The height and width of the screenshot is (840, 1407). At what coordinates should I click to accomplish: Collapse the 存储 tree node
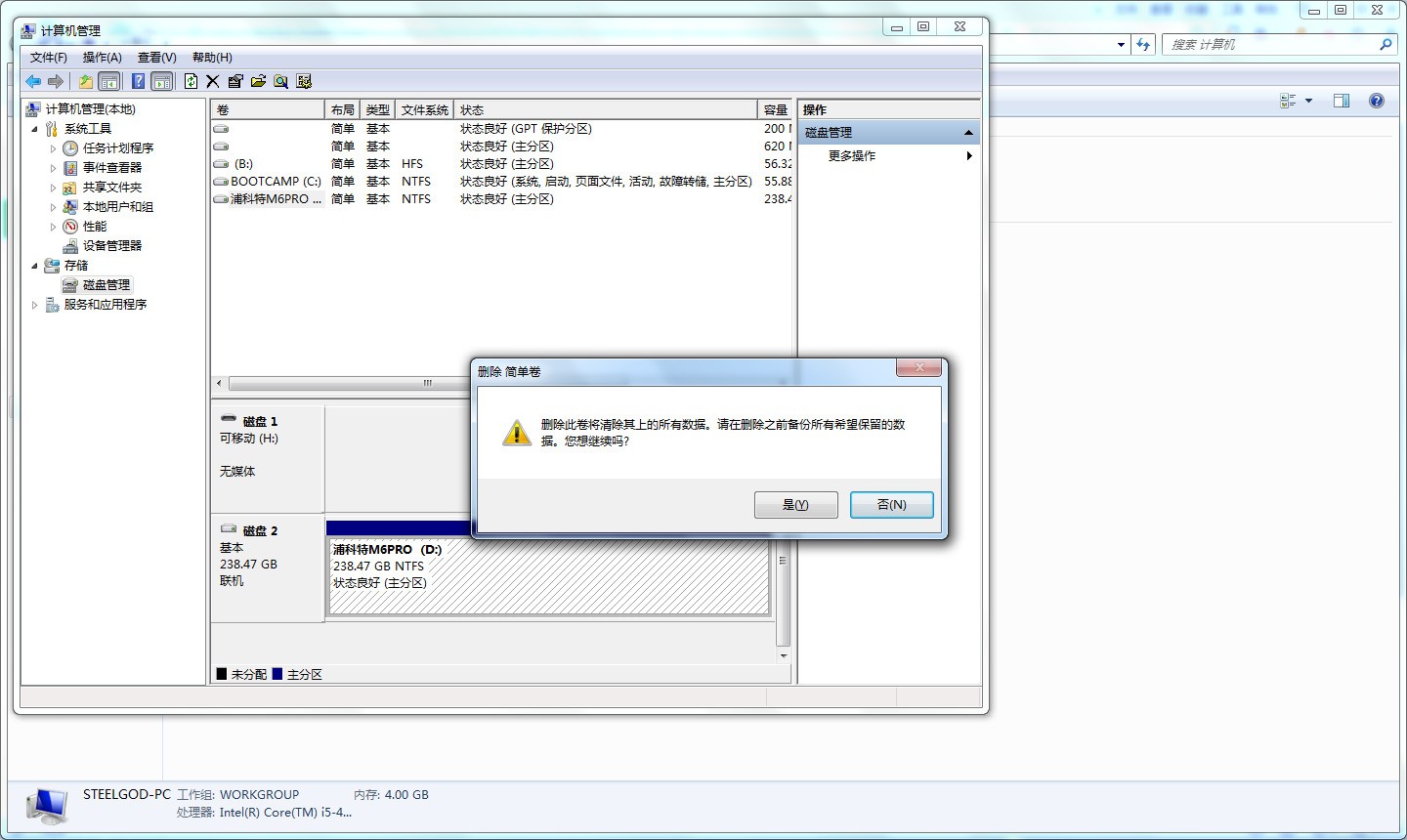click(x=35, y=266)
